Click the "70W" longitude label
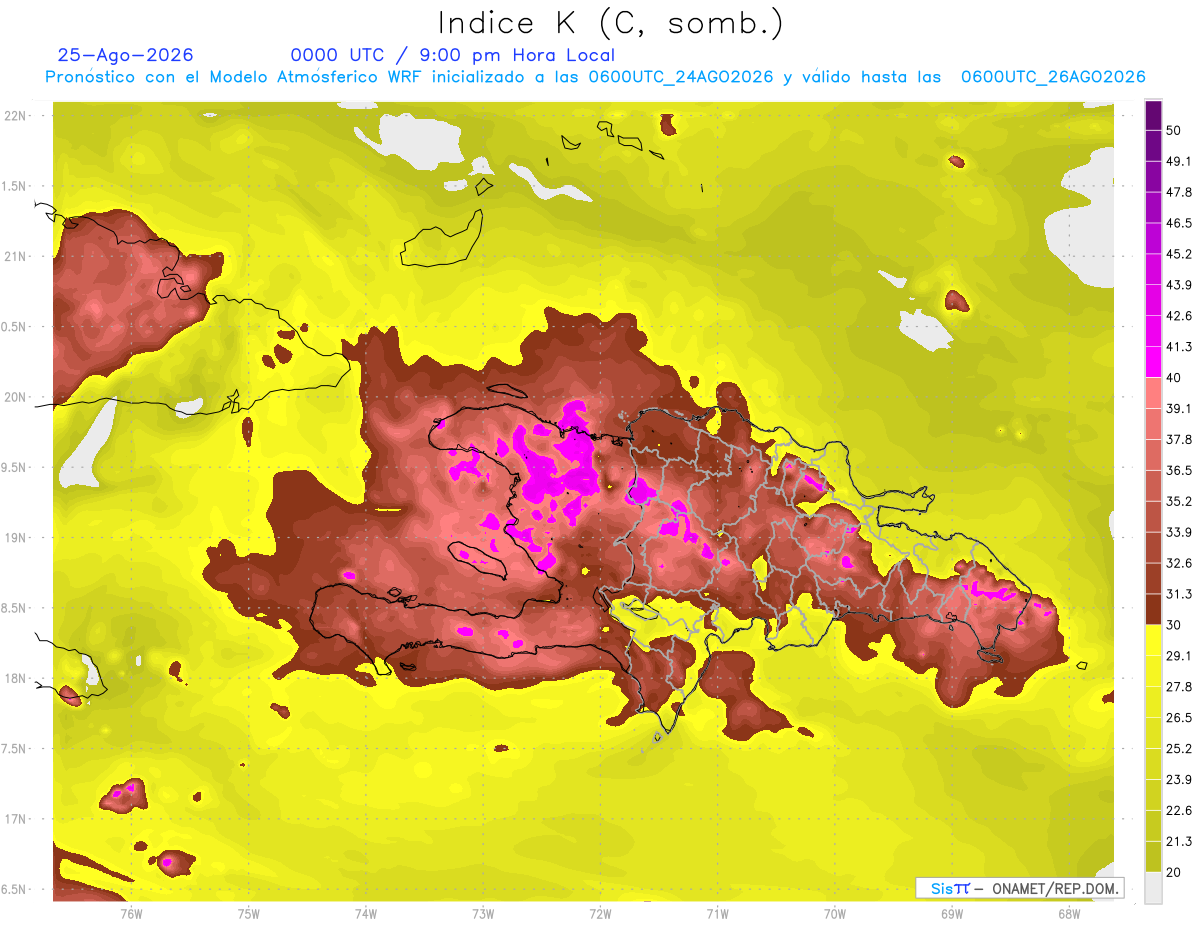The height and width of the screenshot is (927, 1200). (835, 914)
